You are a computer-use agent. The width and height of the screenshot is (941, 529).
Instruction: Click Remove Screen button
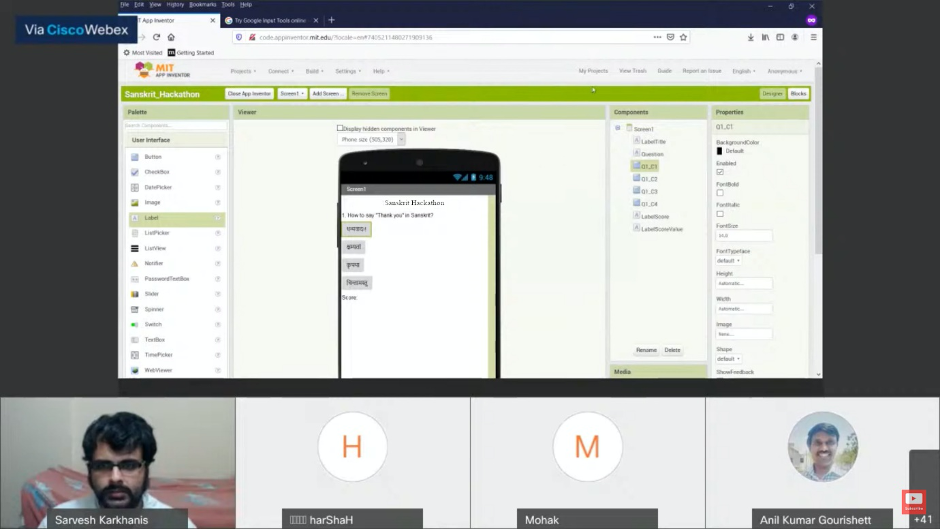pyautogui.click(x=369, y=94)
